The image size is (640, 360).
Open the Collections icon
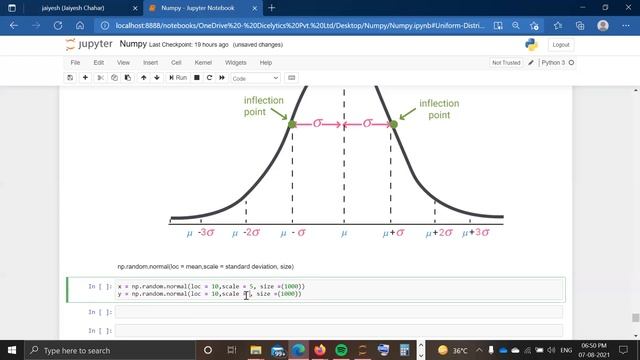580,25
